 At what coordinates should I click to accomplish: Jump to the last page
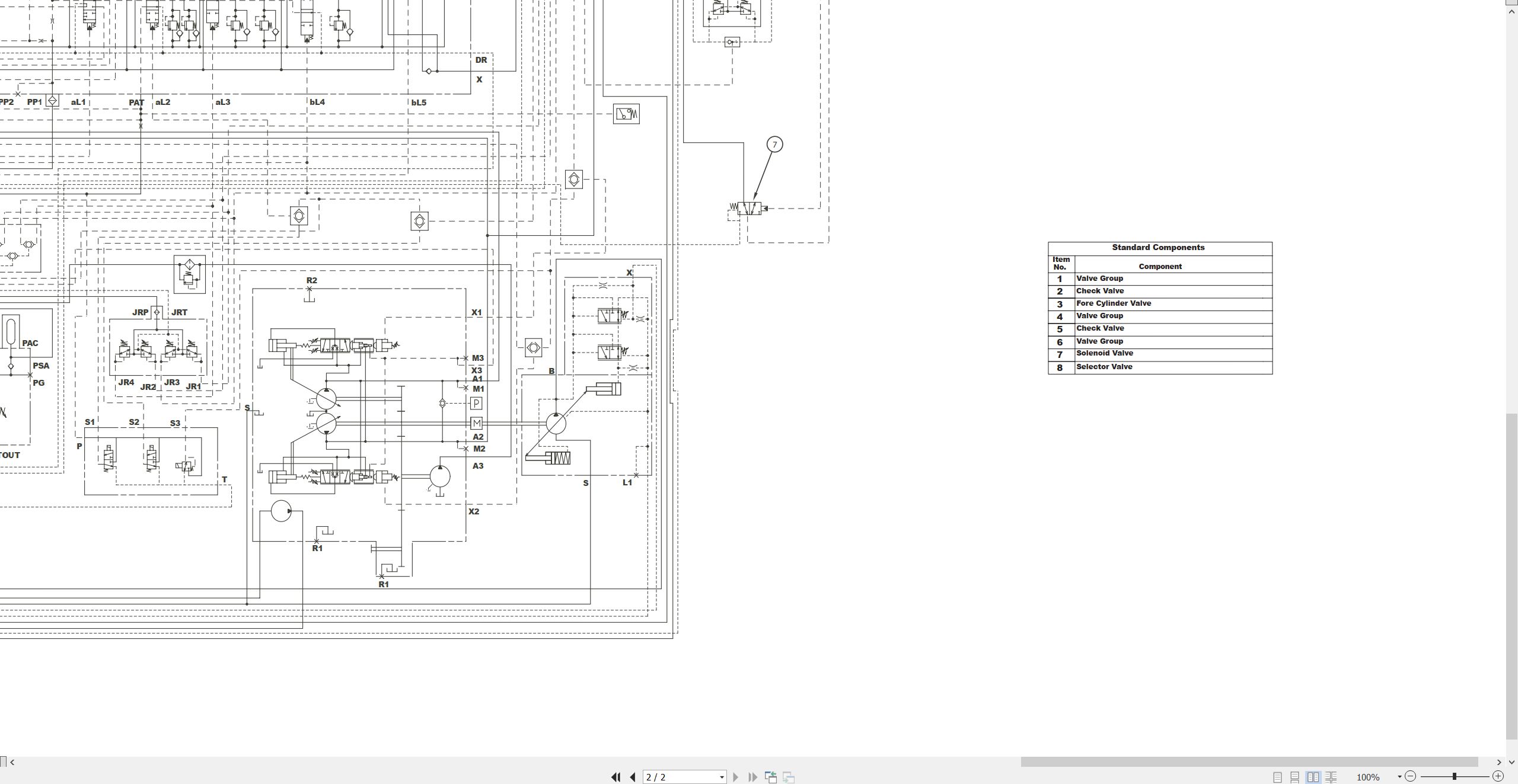753,777
